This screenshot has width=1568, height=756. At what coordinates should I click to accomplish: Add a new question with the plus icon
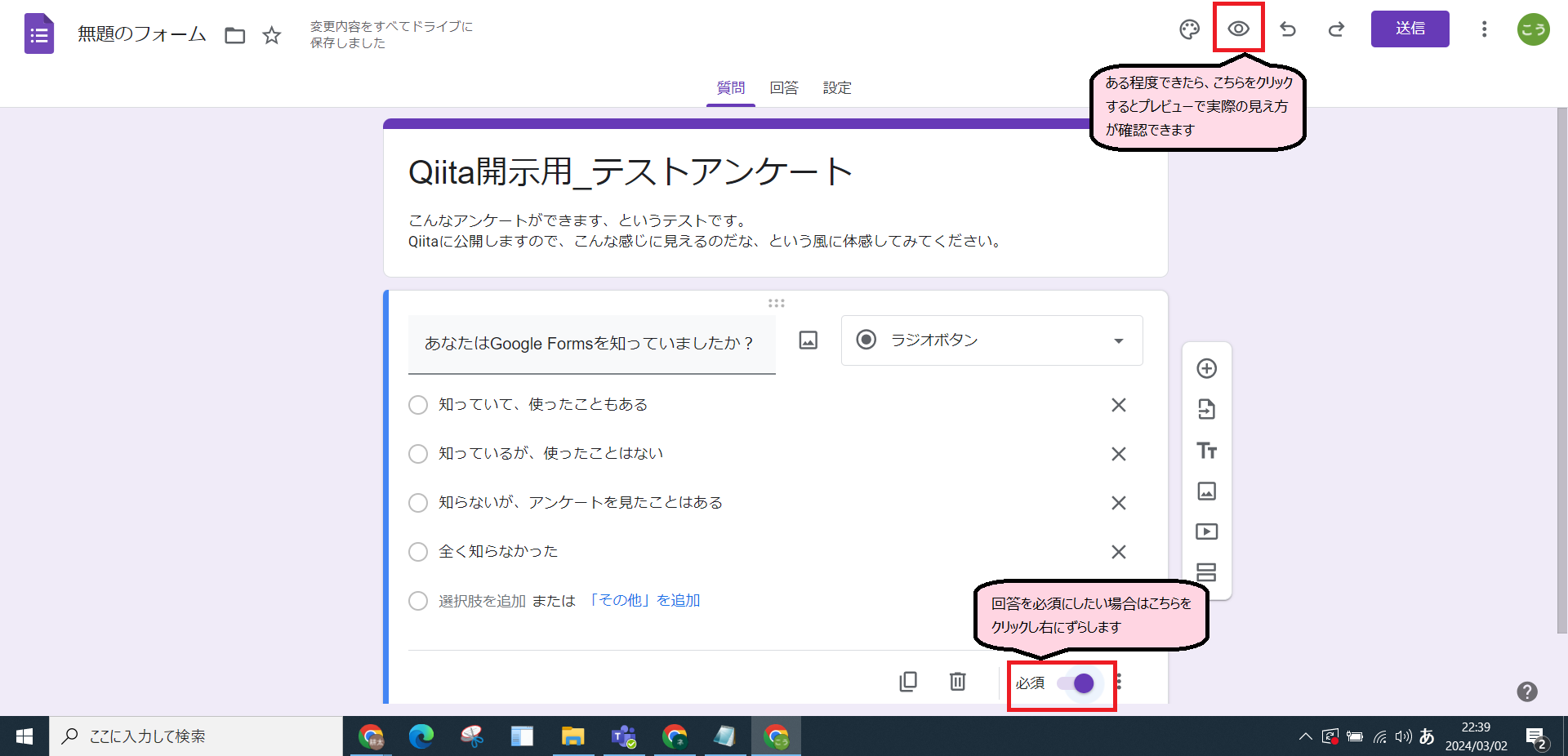point(1207,368)
